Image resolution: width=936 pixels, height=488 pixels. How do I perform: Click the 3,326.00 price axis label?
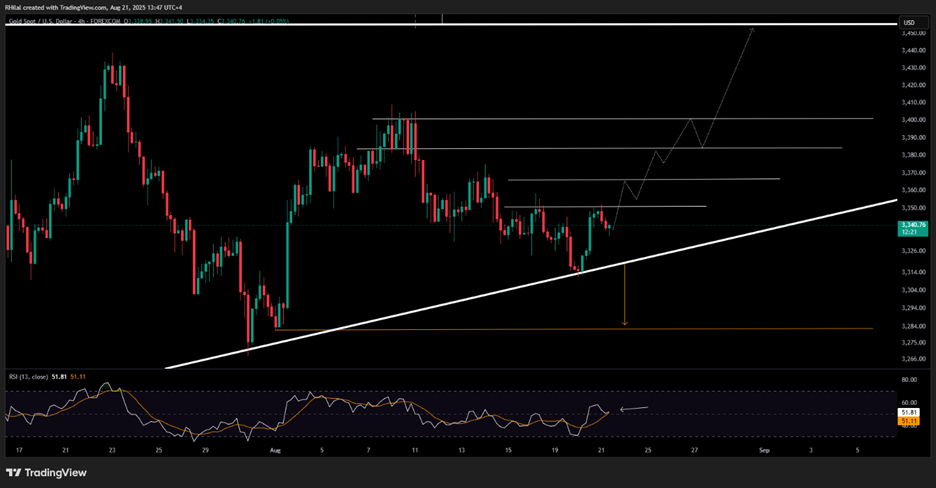tap(913, 251)
